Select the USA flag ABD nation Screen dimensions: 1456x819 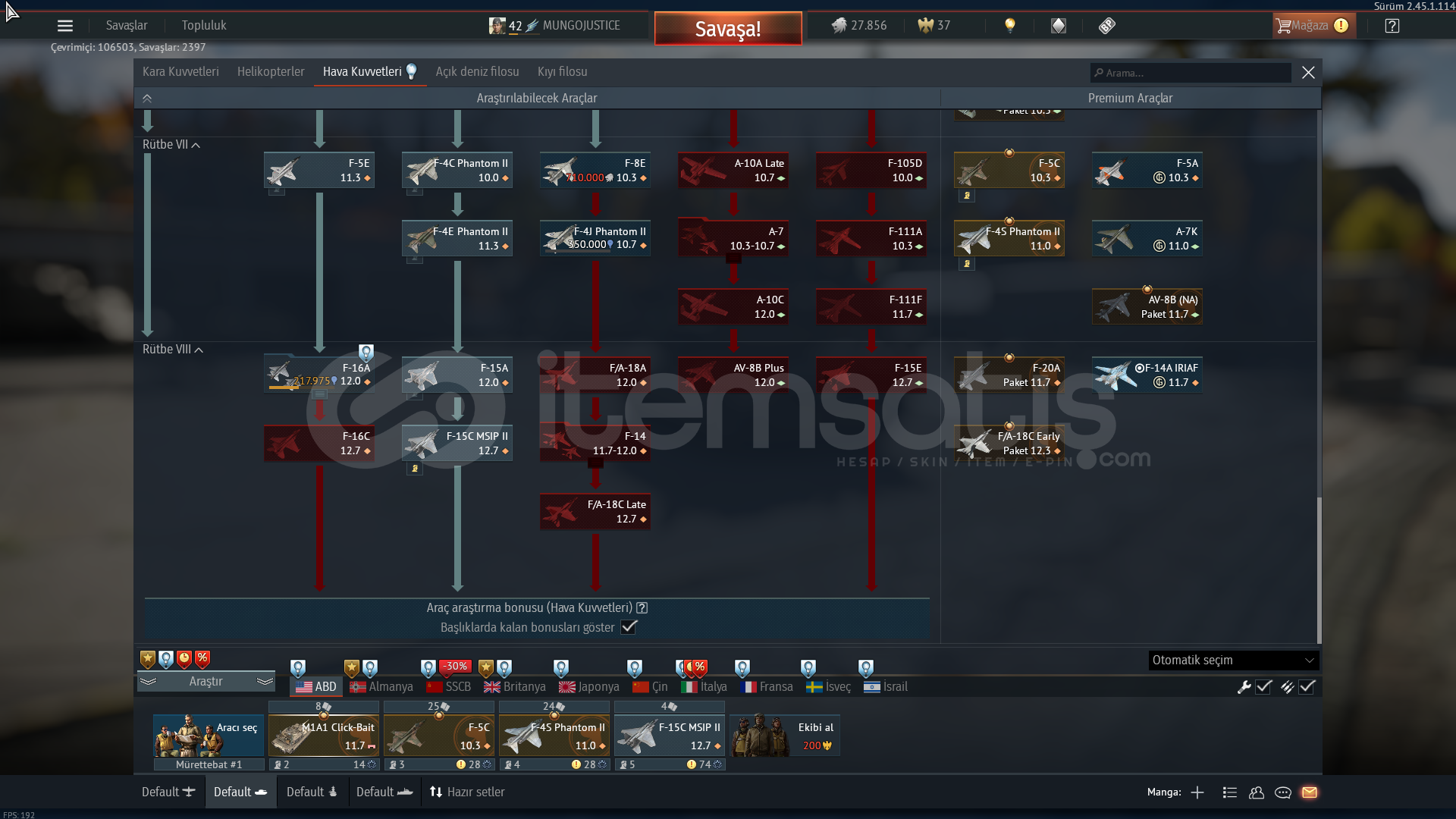click(x=316, y=687)
